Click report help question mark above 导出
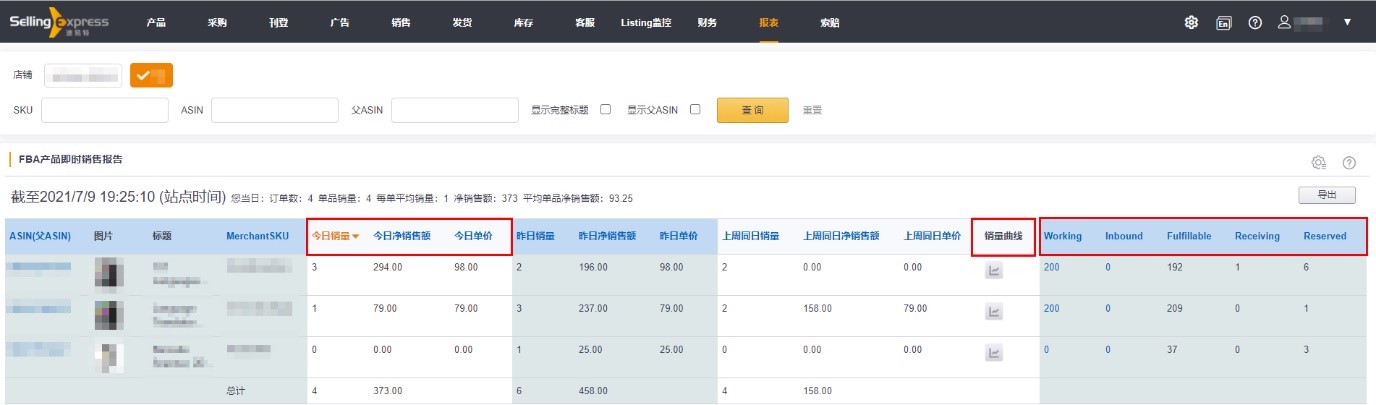The width and height of the screenshot is (1376, 405). click(1349, 162)
